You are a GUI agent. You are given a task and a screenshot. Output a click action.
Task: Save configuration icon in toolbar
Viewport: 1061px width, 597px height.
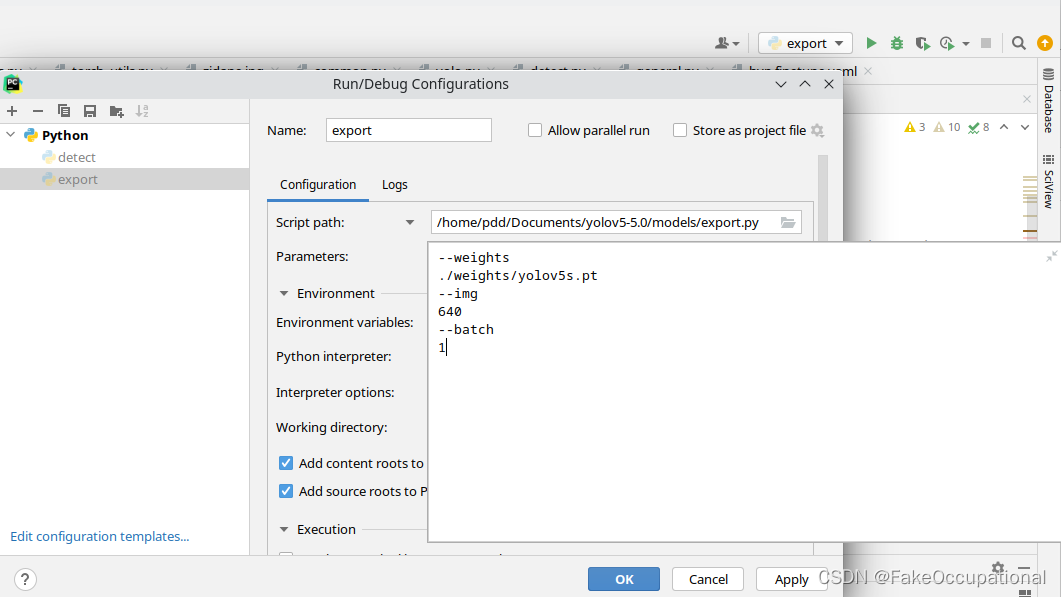click(x=89, y=111)
